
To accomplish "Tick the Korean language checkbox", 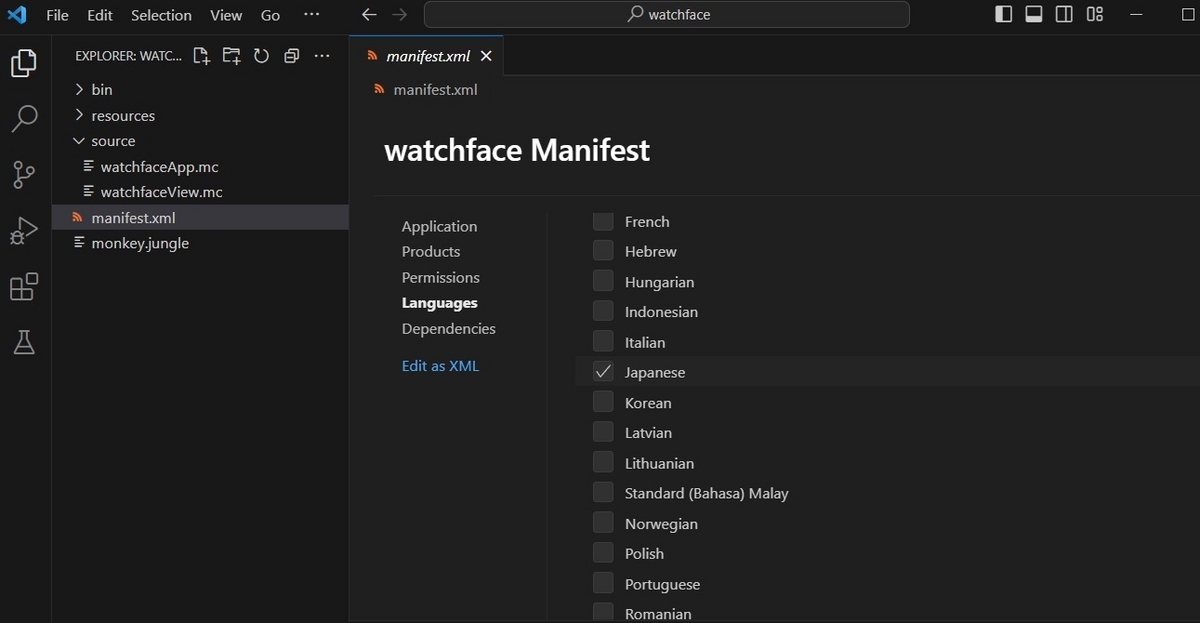I will click(x=603, y=402).
